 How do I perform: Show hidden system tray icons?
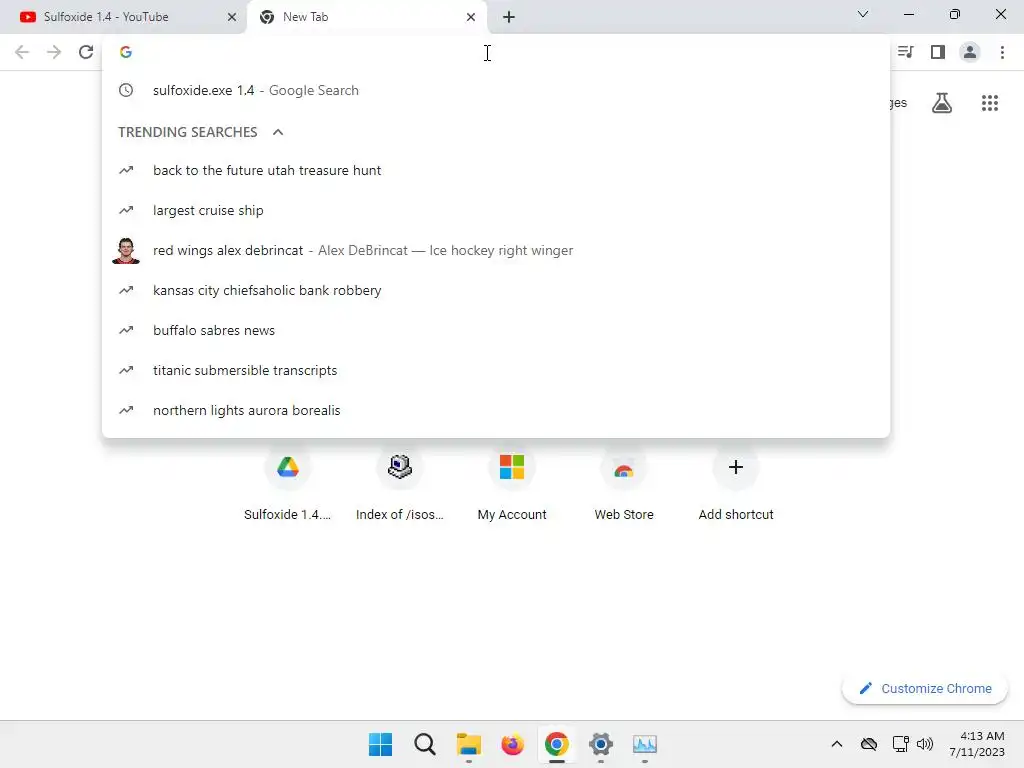[837, 744]
